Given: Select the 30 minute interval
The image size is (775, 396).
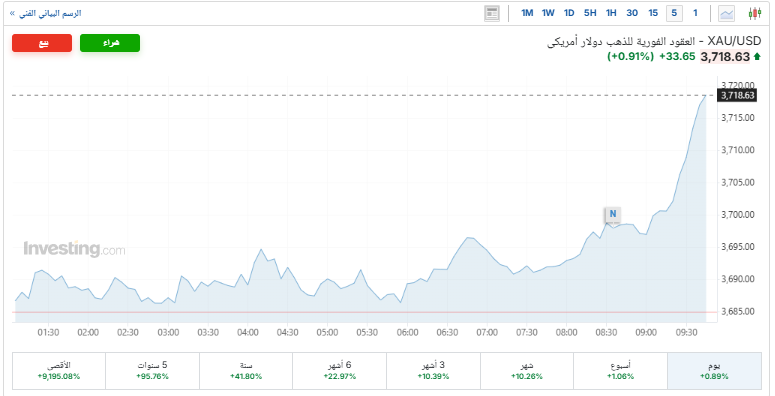Looking at the screenshot, I should click(632, 13).
